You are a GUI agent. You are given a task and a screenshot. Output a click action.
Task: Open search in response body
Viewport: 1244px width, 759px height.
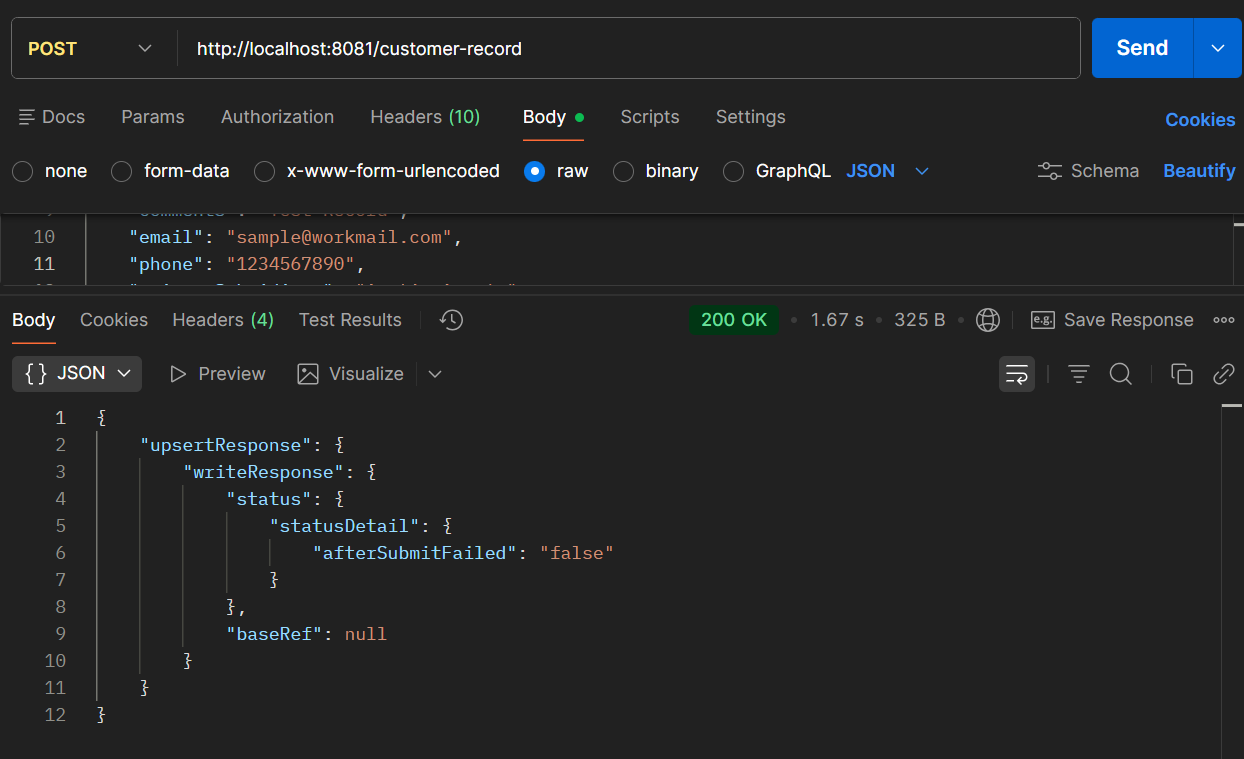point(1121,374)
